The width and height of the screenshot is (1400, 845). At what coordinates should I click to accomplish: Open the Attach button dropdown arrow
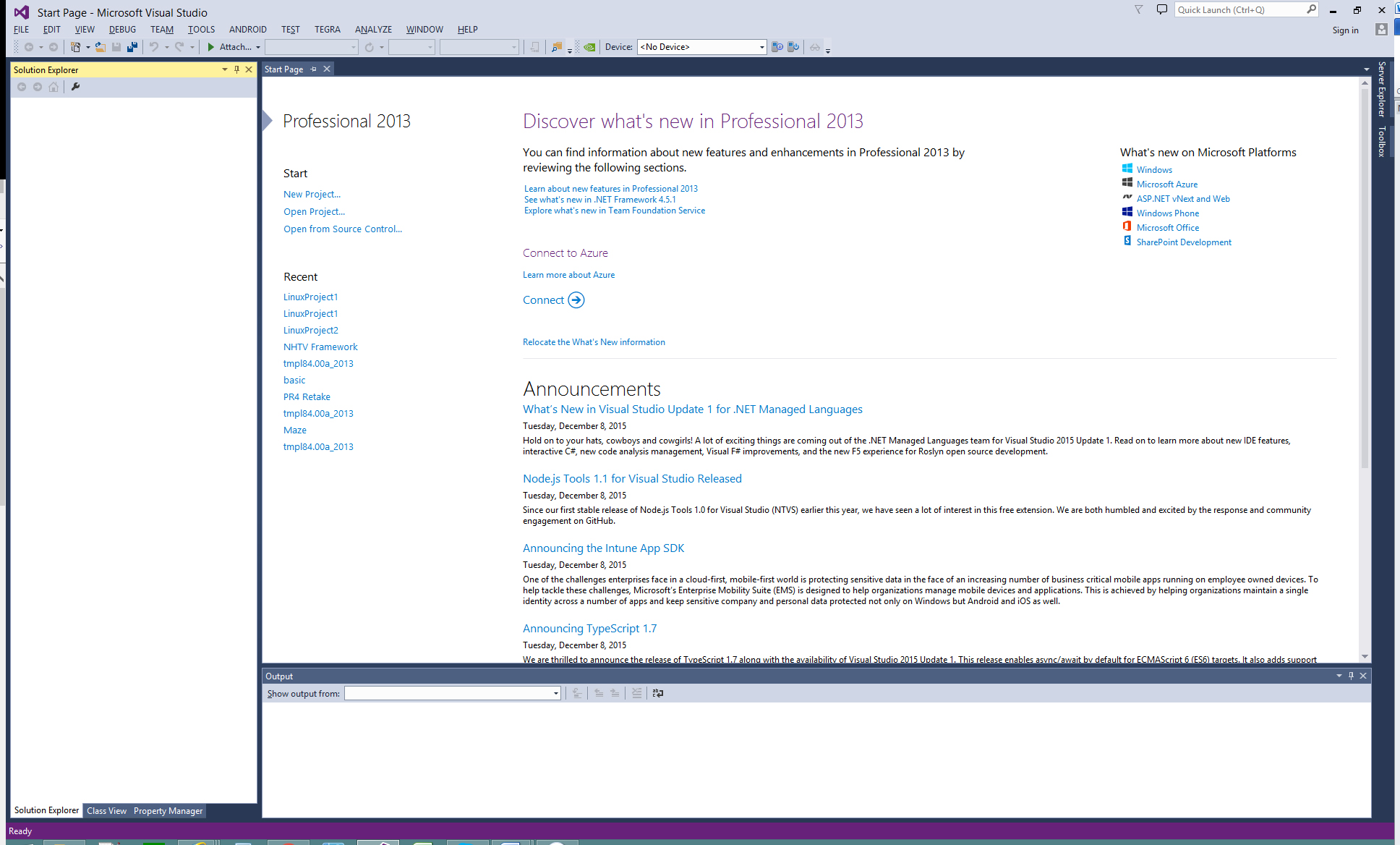click(258, 47)
